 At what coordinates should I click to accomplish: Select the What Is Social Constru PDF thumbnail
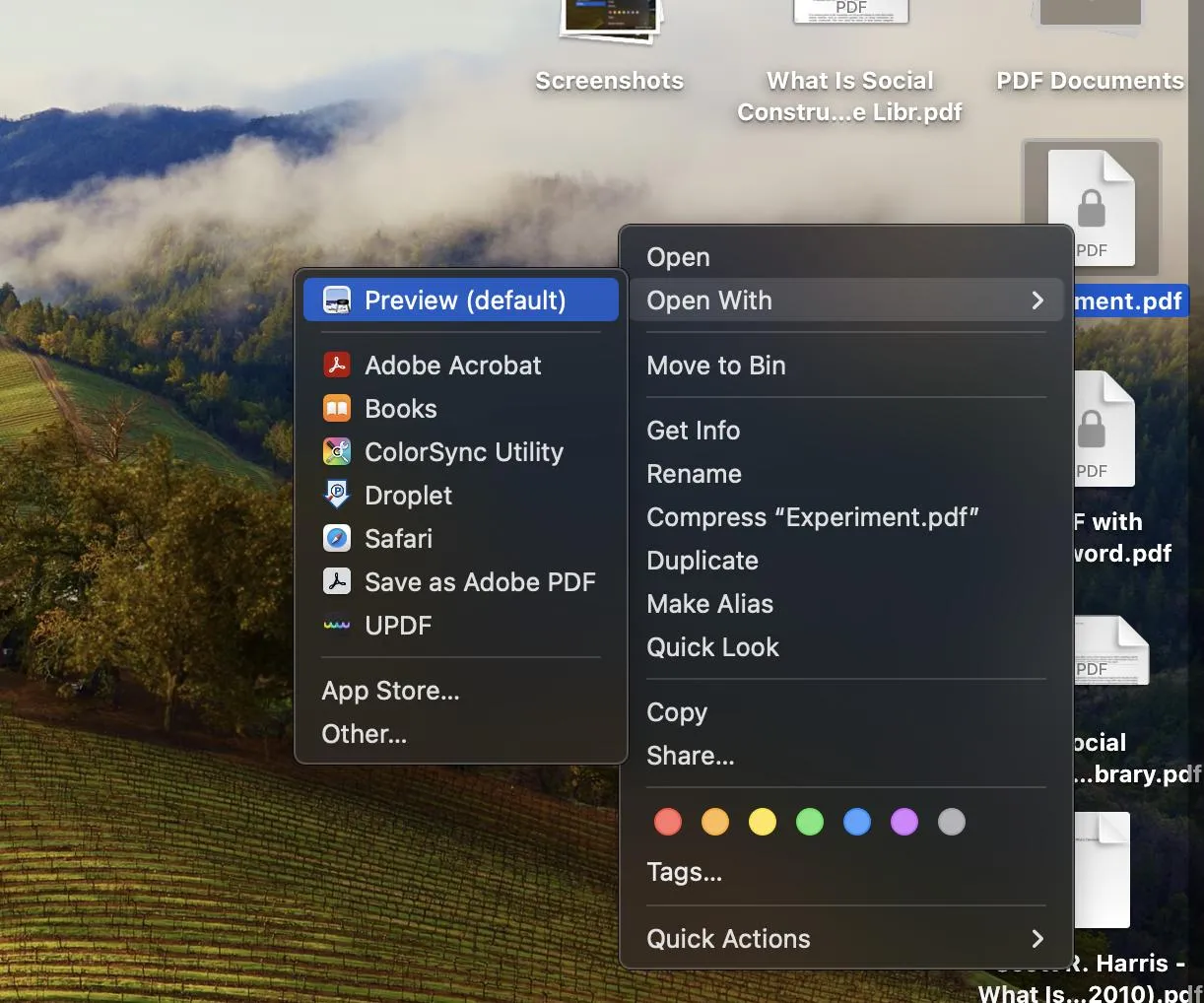click(850, 11)
